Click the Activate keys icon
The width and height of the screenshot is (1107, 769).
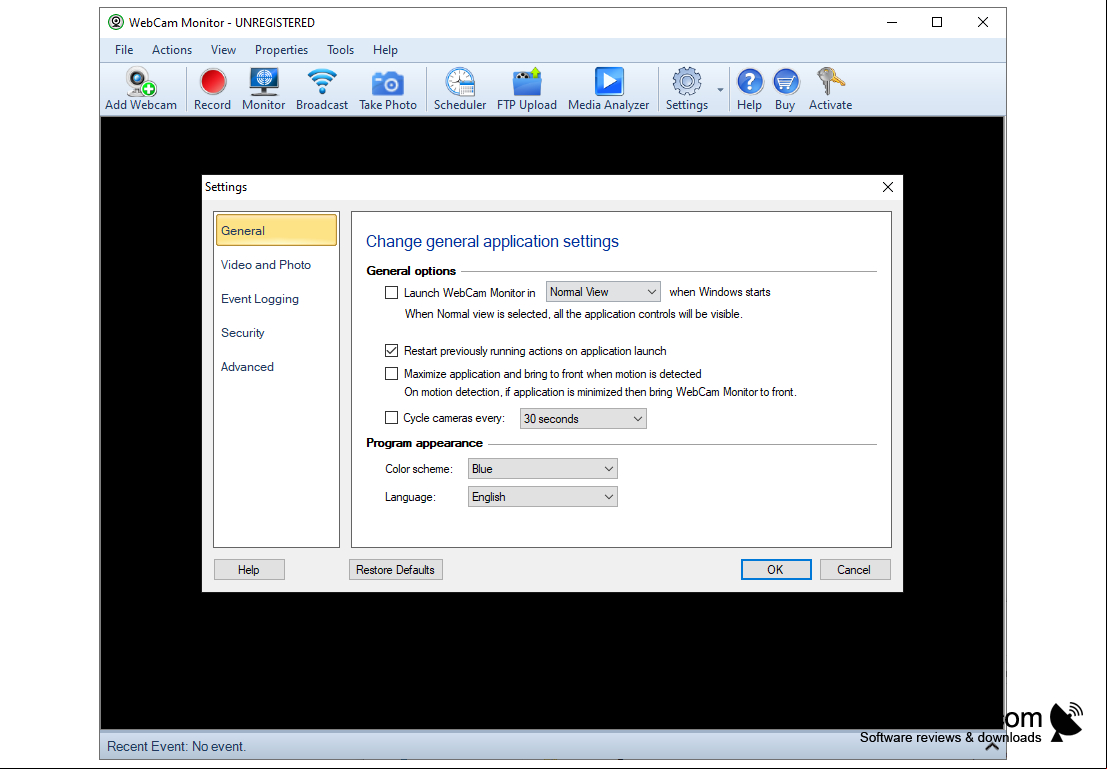click(x=830, y=89)
